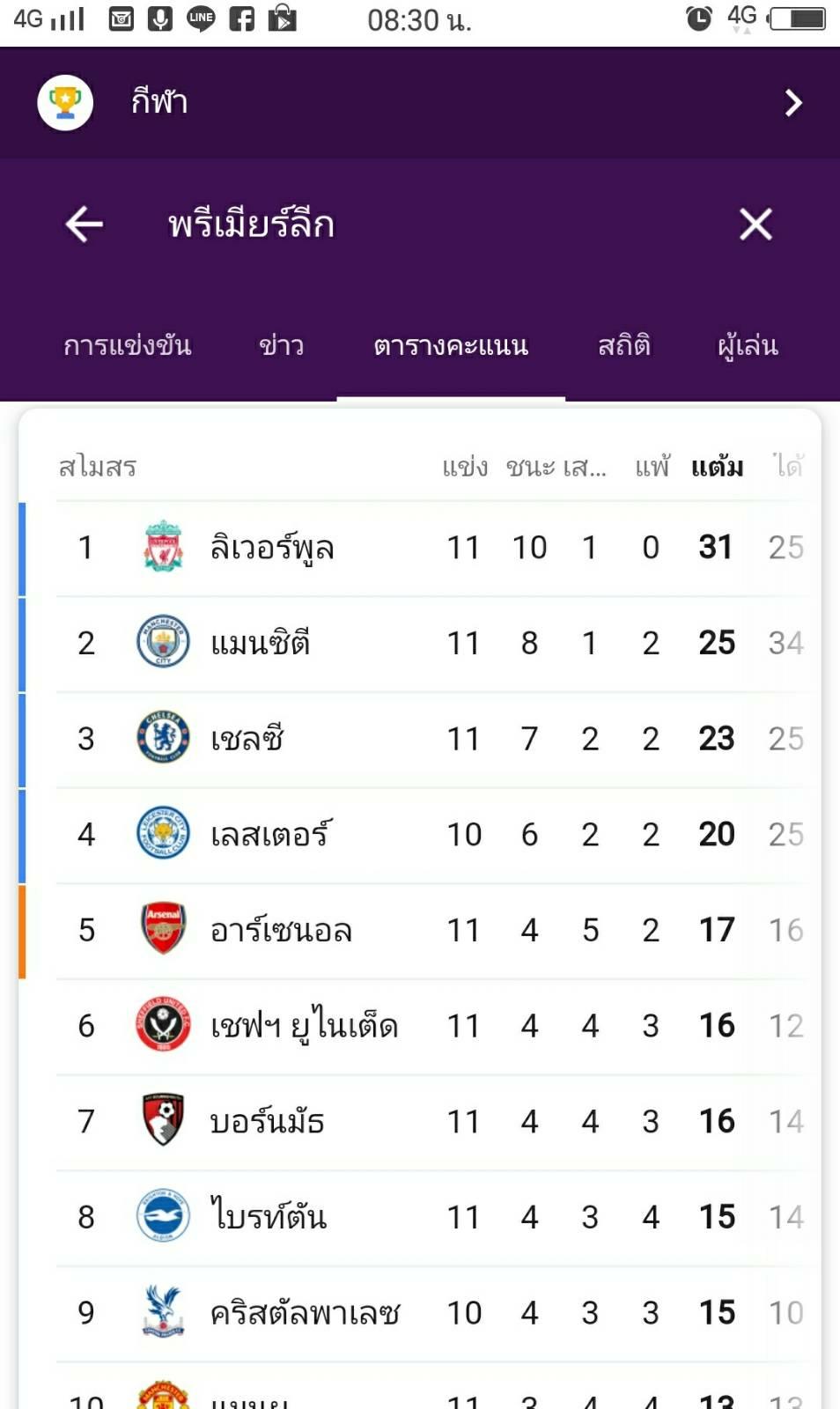Open the คริสตัลพาเลซ team row
Viewport: 840px width, 1409px height.
(305, 1312)
